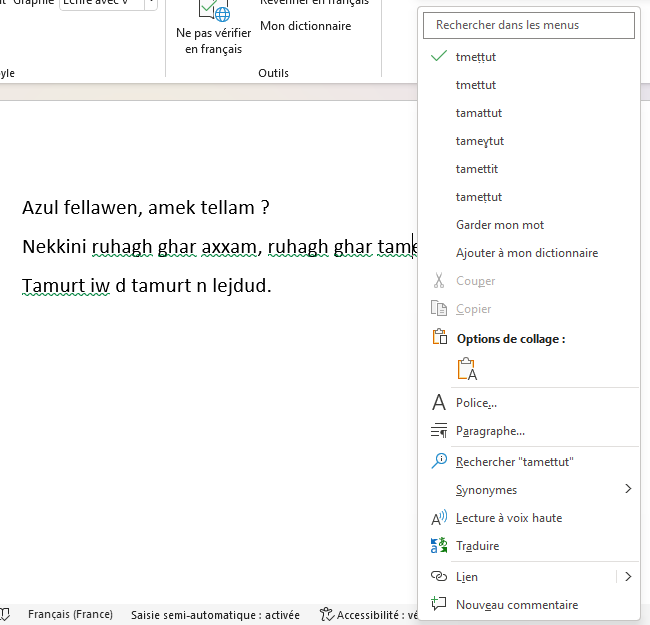Click Ajouter à mon dictionnaire

click(x=527, y=253)
